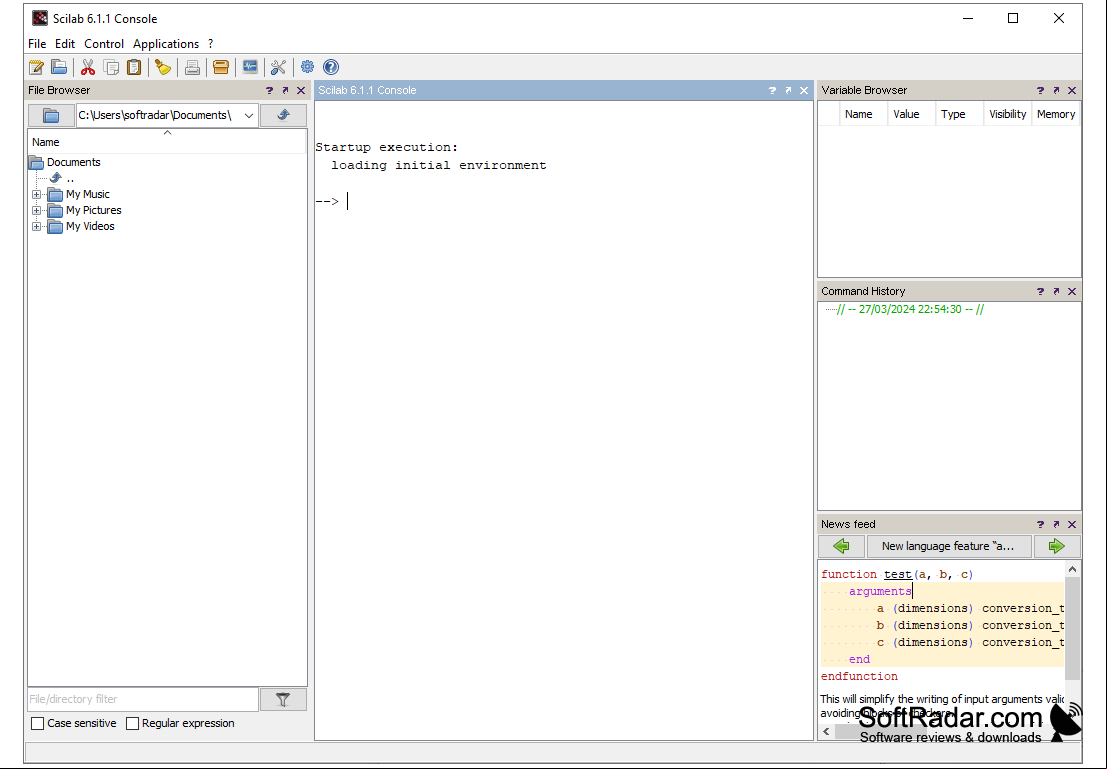Click the 'New language feature' news title button
This screenshot has height=769, width=1107.
click(948, 546)
